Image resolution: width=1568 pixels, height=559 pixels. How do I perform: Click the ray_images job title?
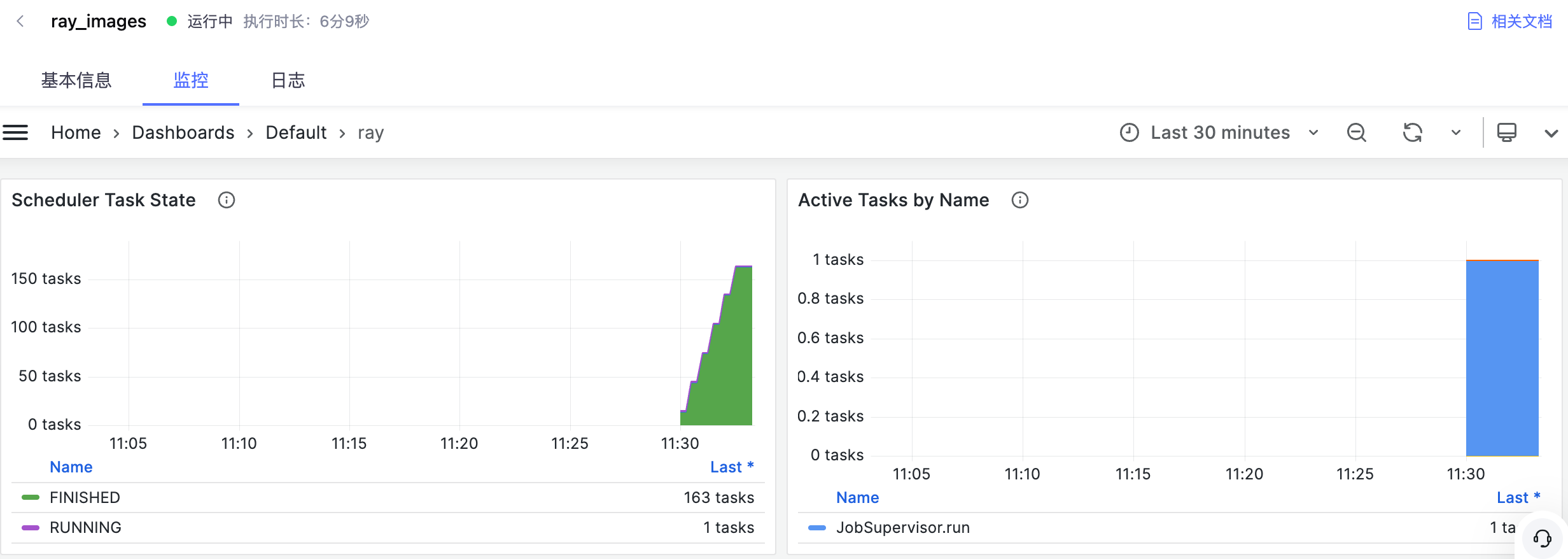pyautogui.click(x=99, y=22)
